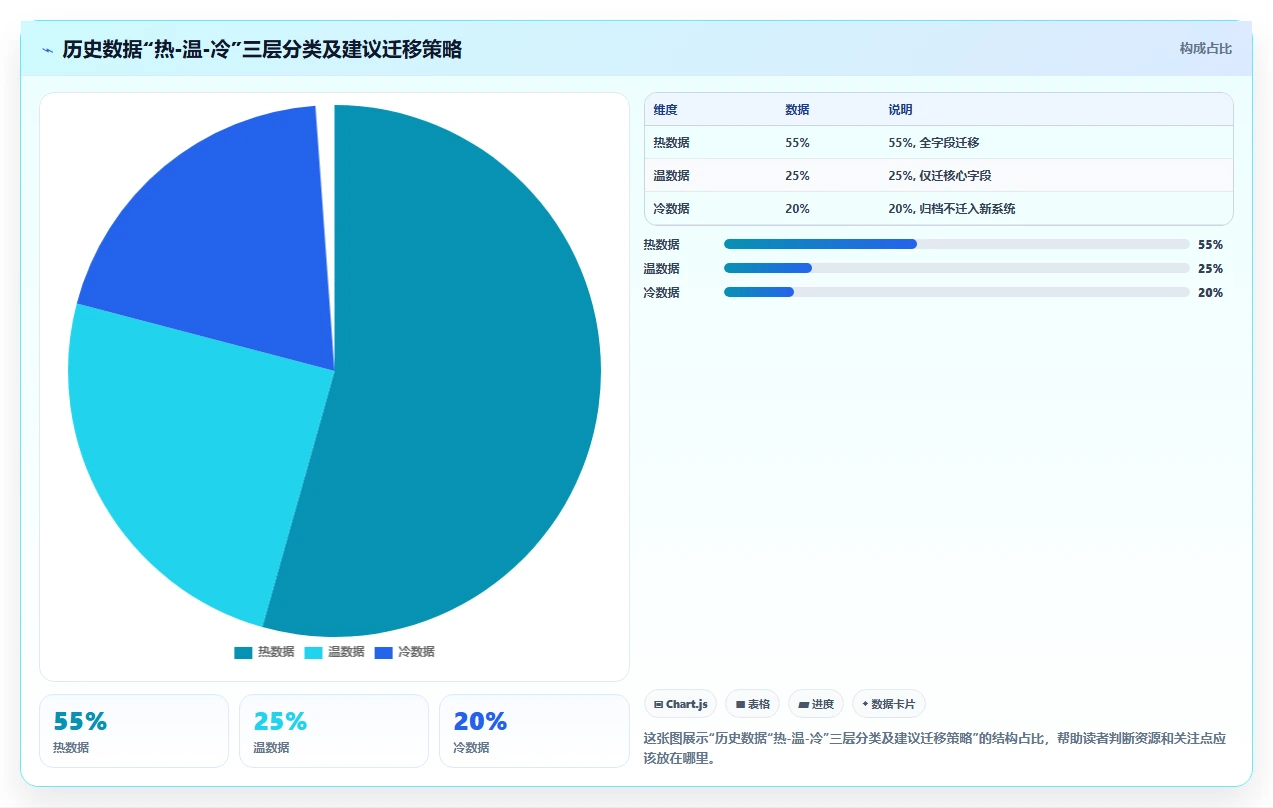Click the chart title heading text
This screenshot has width=1273, height=808.
pos(262,50)
